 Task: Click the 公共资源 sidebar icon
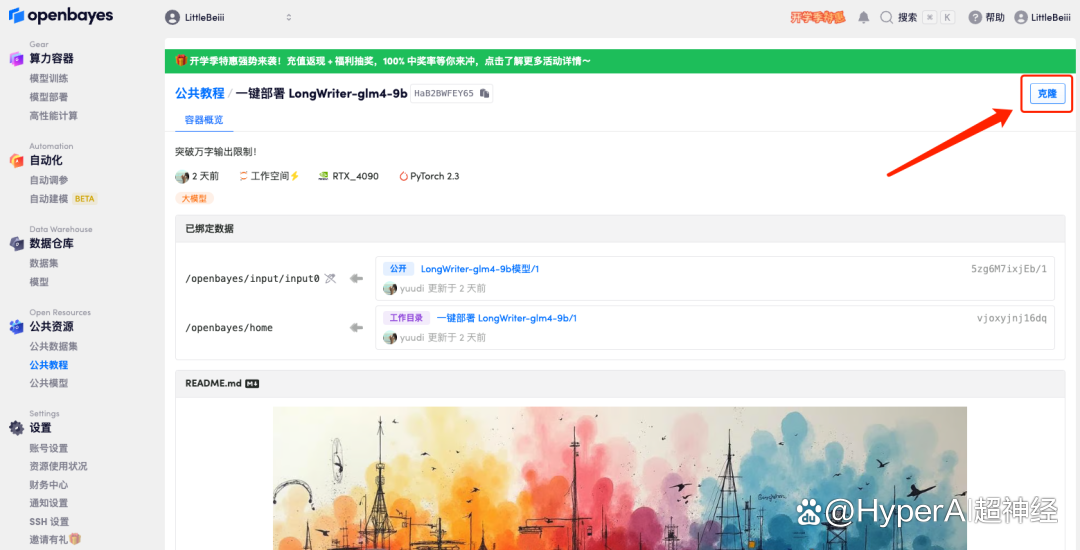click(x=16, y=327)
